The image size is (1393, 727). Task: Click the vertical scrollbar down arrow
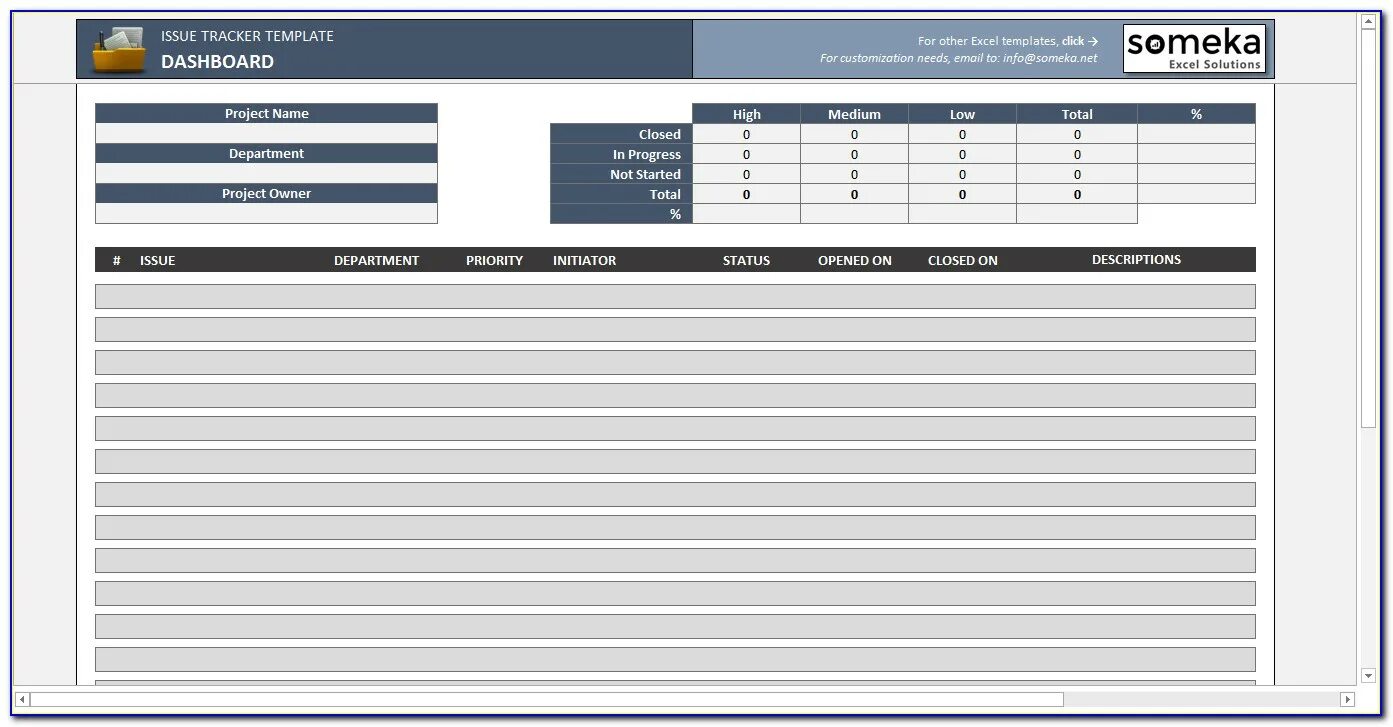(1368, 676)
